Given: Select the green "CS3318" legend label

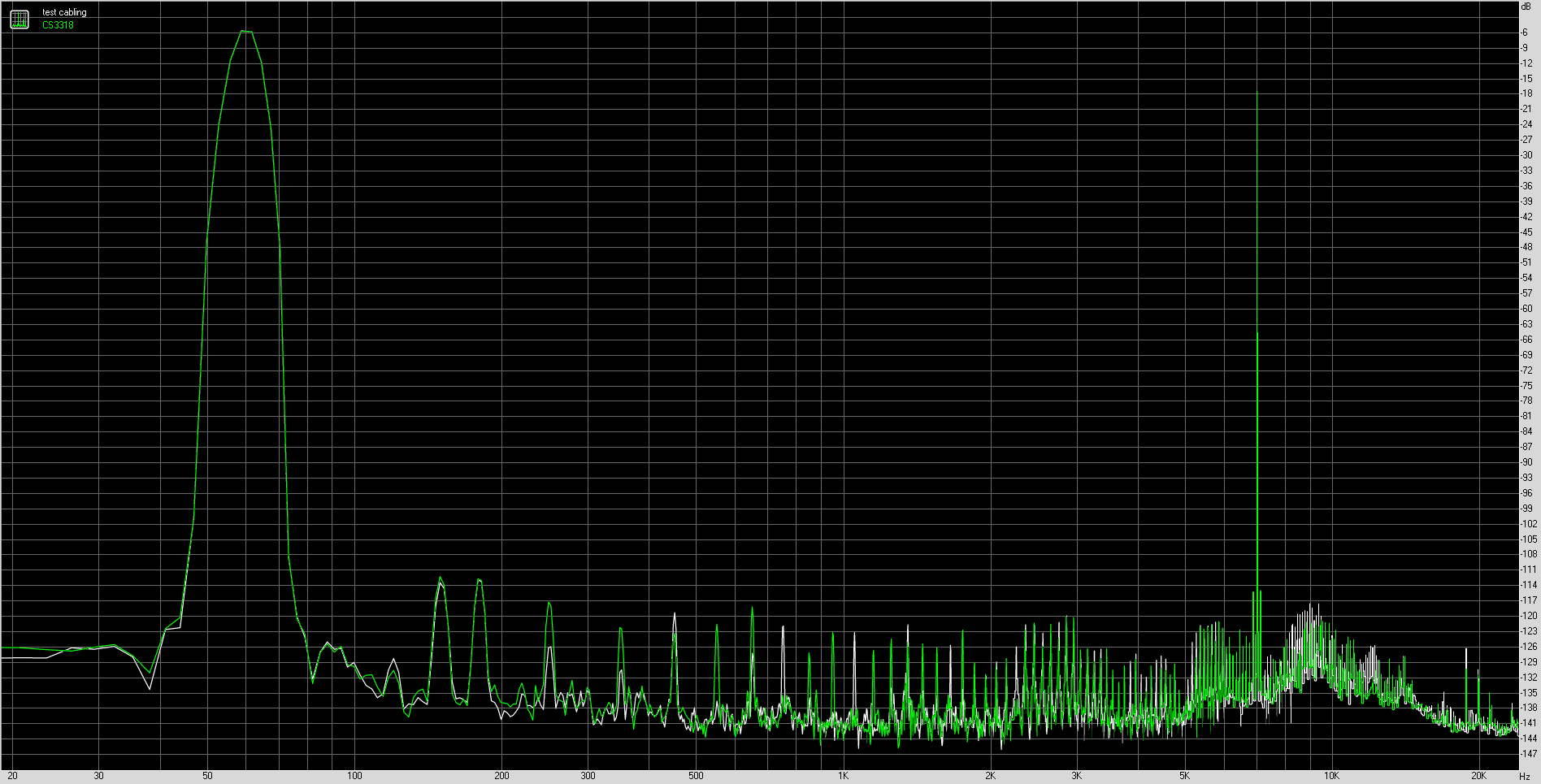Looking at the screenshot, I should (x=58, y=25).
